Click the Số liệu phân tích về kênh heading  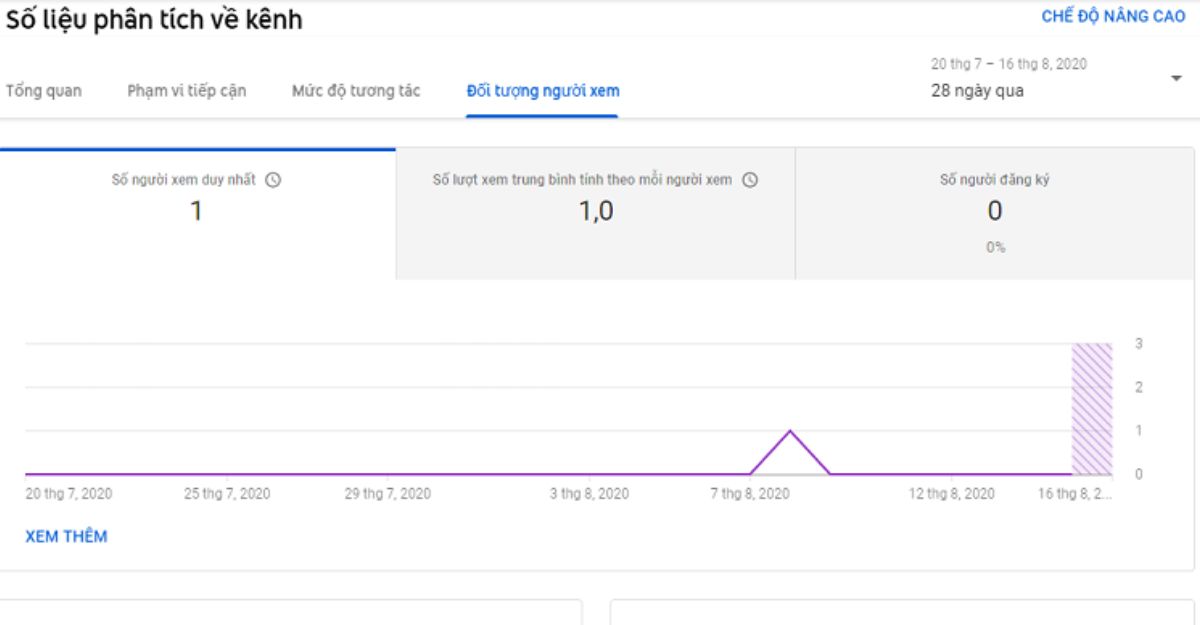154,19
